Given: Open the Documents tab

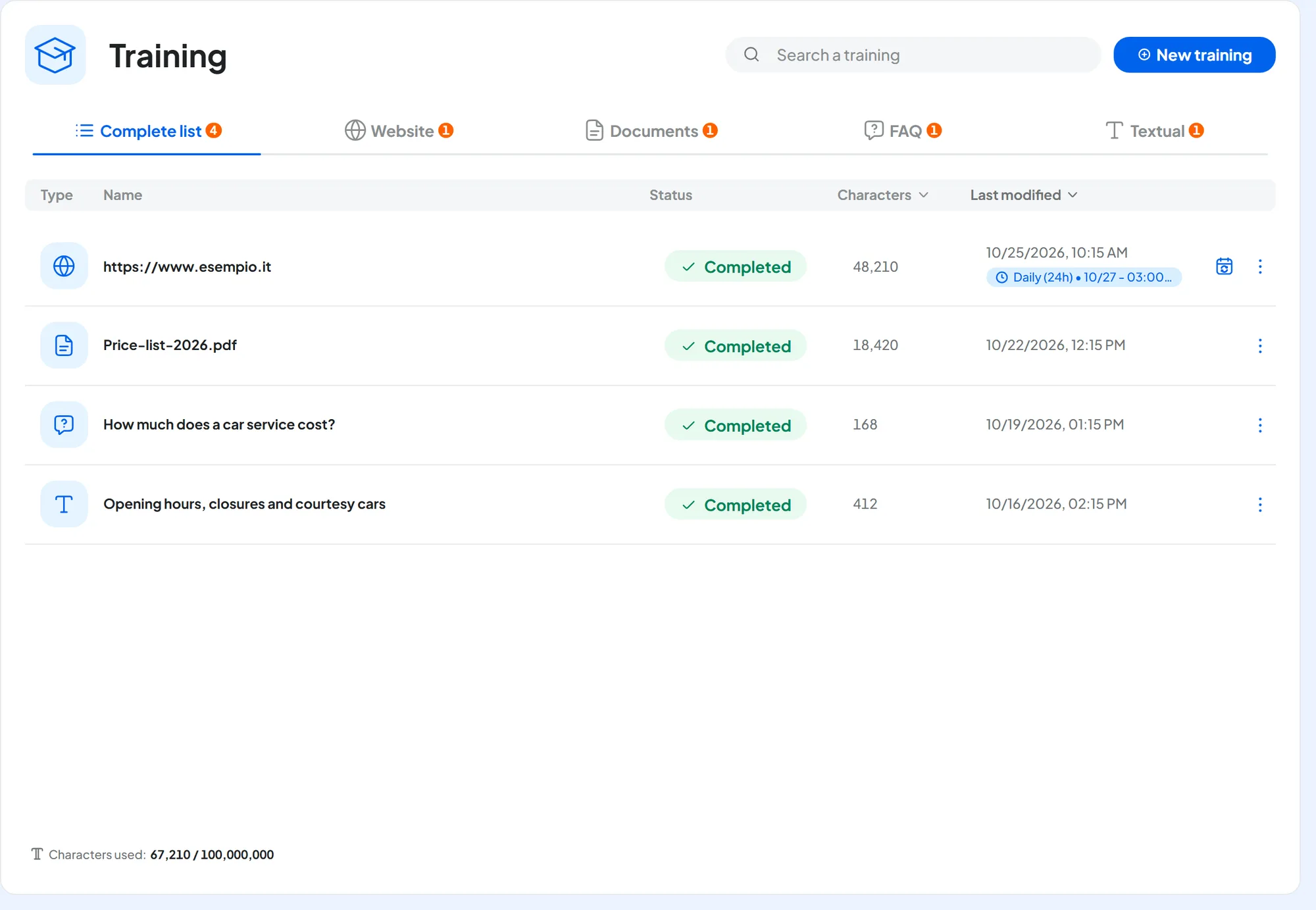Looking at the screenshot, I should (651, 131).
